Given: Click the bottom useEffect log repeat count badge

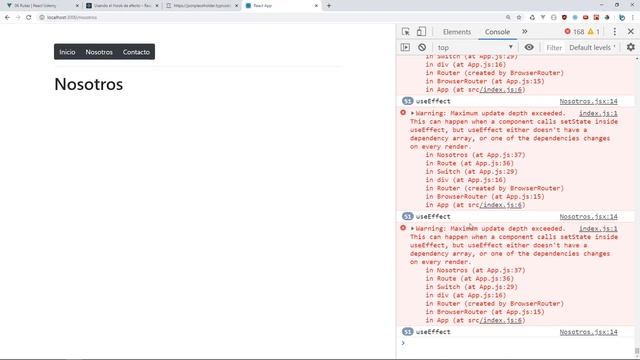Looking at the screenshot, I should point(407,332).
